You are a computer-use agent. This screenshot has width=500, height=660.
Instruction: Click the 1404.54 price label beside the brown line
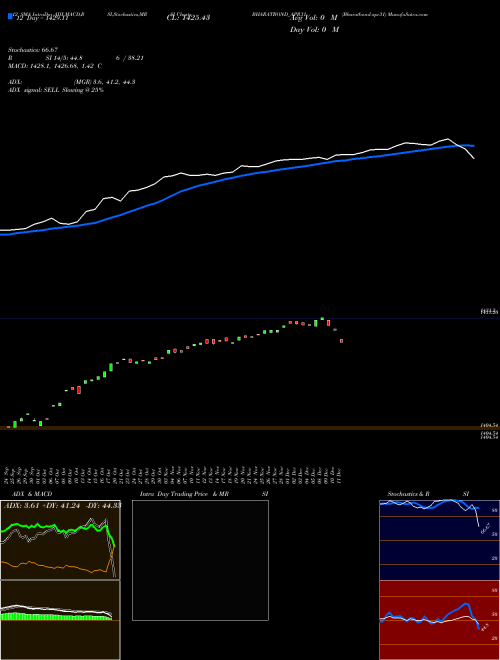489,426
